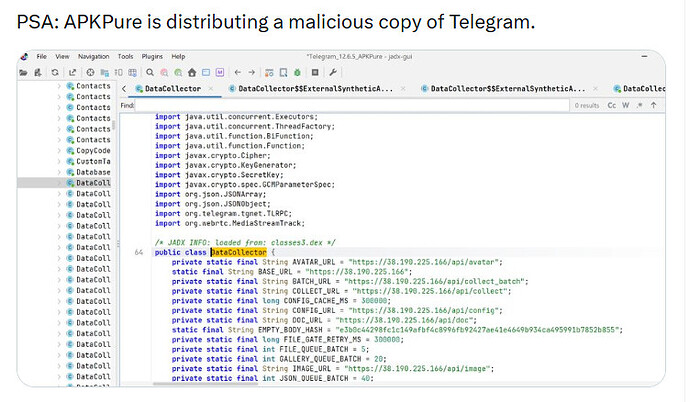This screenshot has width=690, height=402.
Task: Click the class icon beside Database
Action: tap(70, 172)
